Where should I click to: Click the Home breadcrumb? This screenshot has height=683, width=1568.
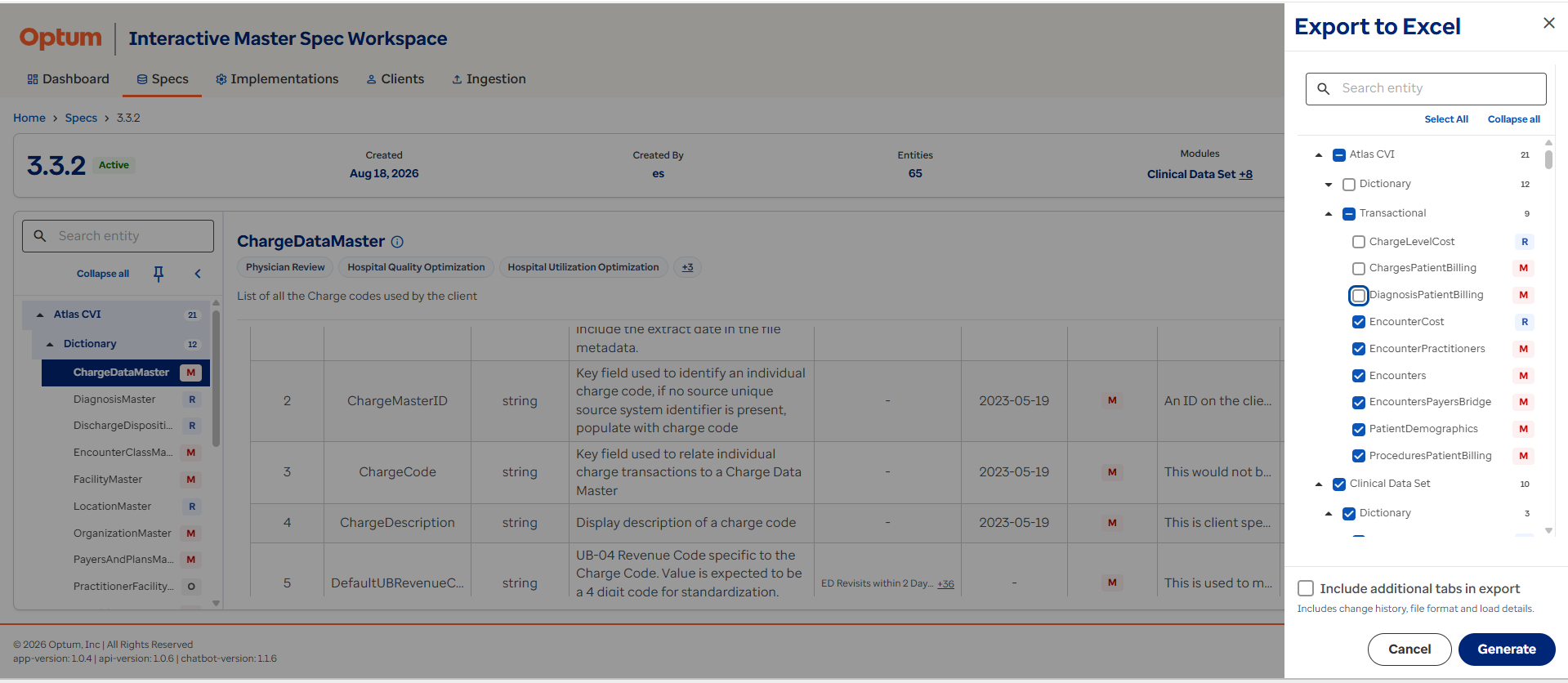pos(29,118)
